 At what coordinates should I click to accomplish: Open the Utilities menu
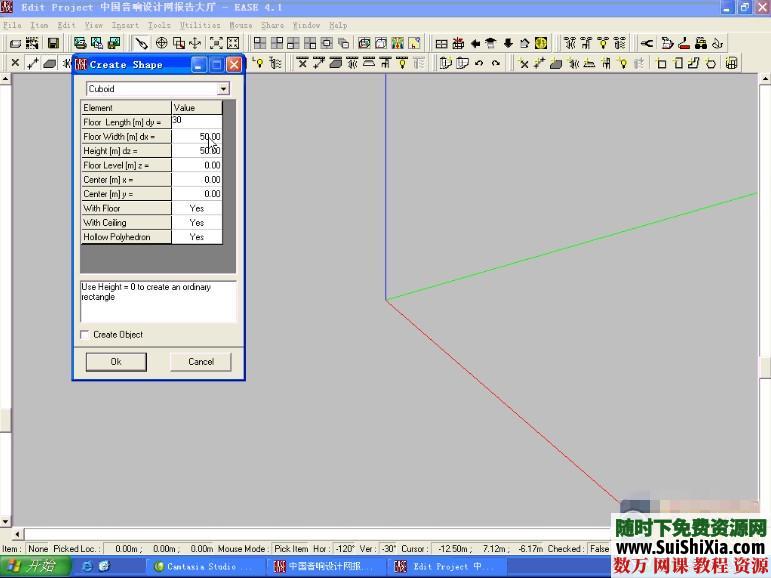click(x=200, y=25)
